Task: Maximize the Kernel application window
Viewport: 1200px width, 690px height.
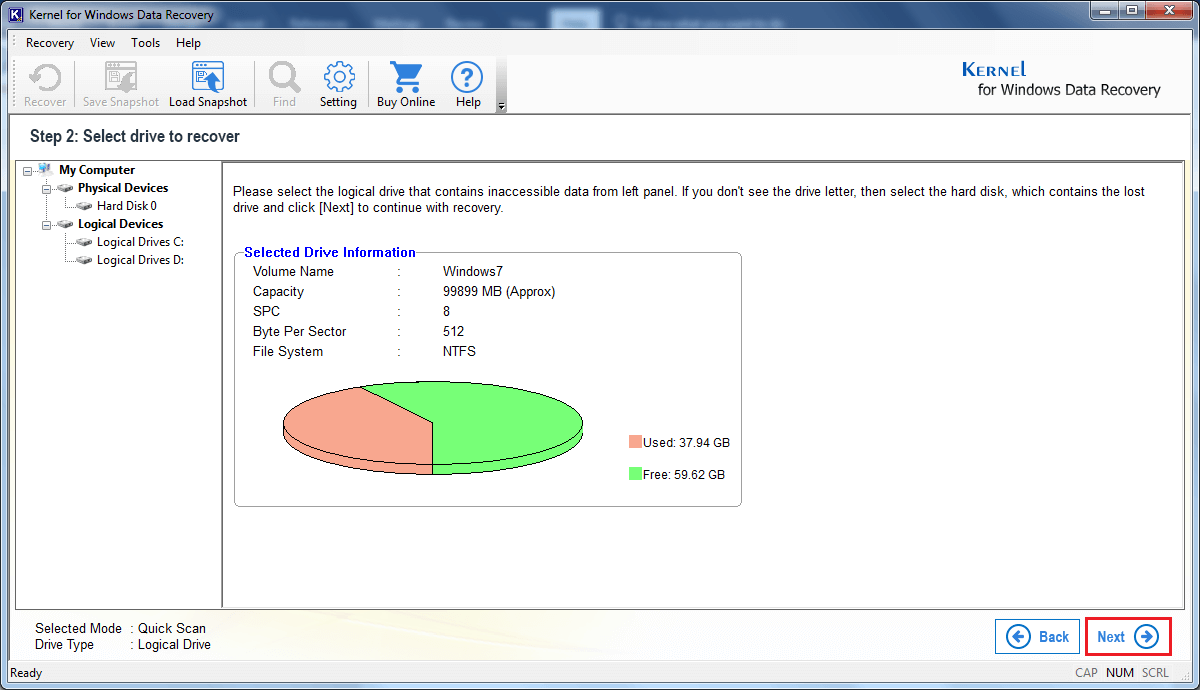Action: click(x=1131, y=10)
